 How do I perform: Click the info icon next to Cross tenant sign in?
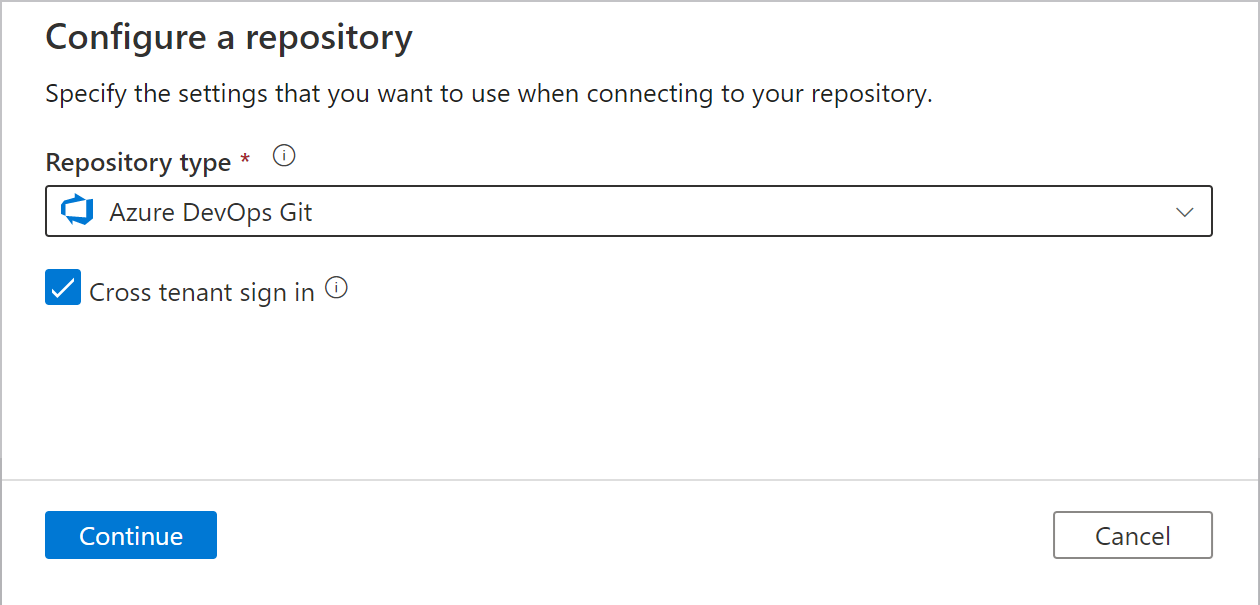tap(337, 288)
